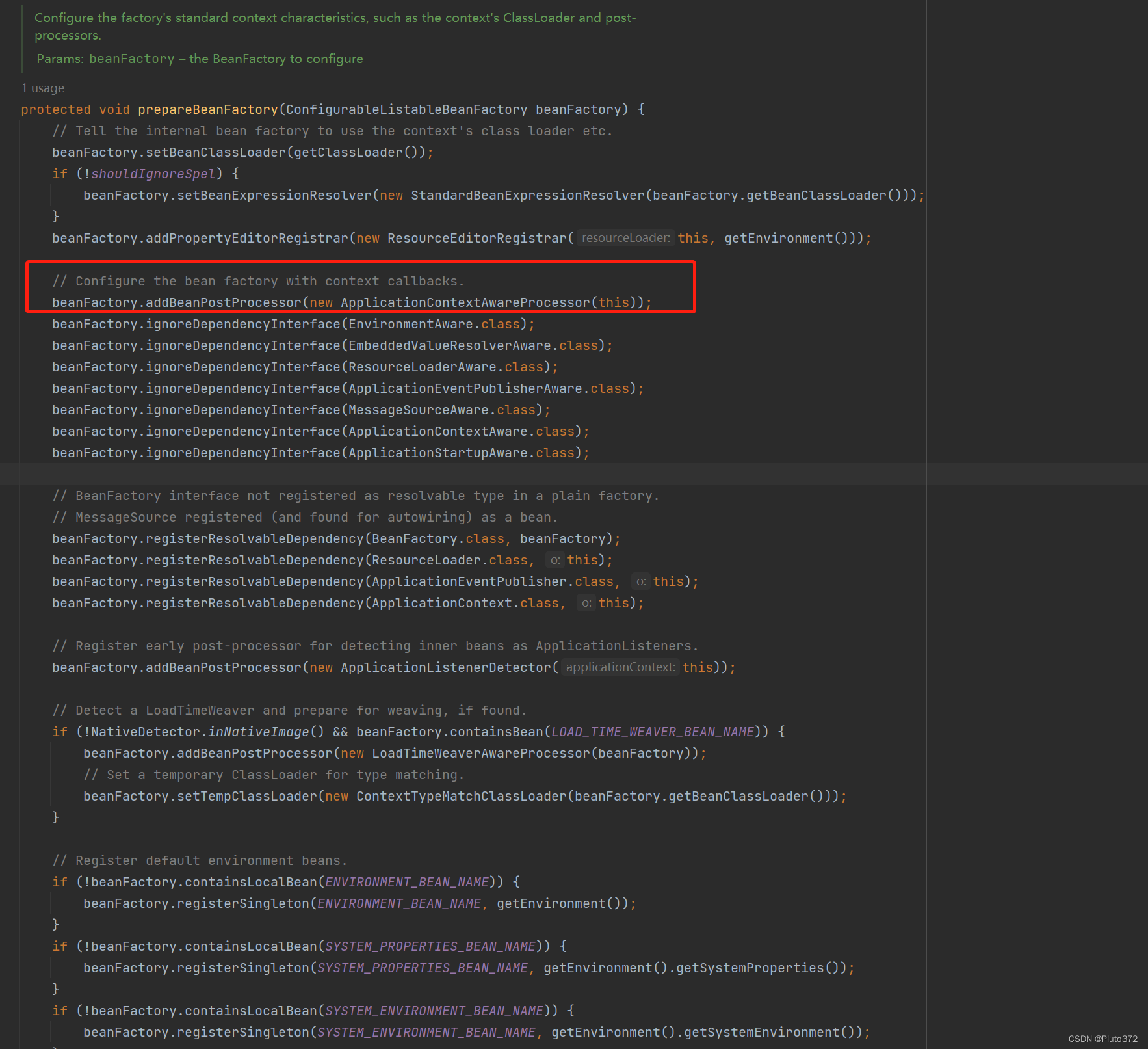
Task: Click comment 'Register early post-processor for detecting inner beans'
Action: coord(375,646)
